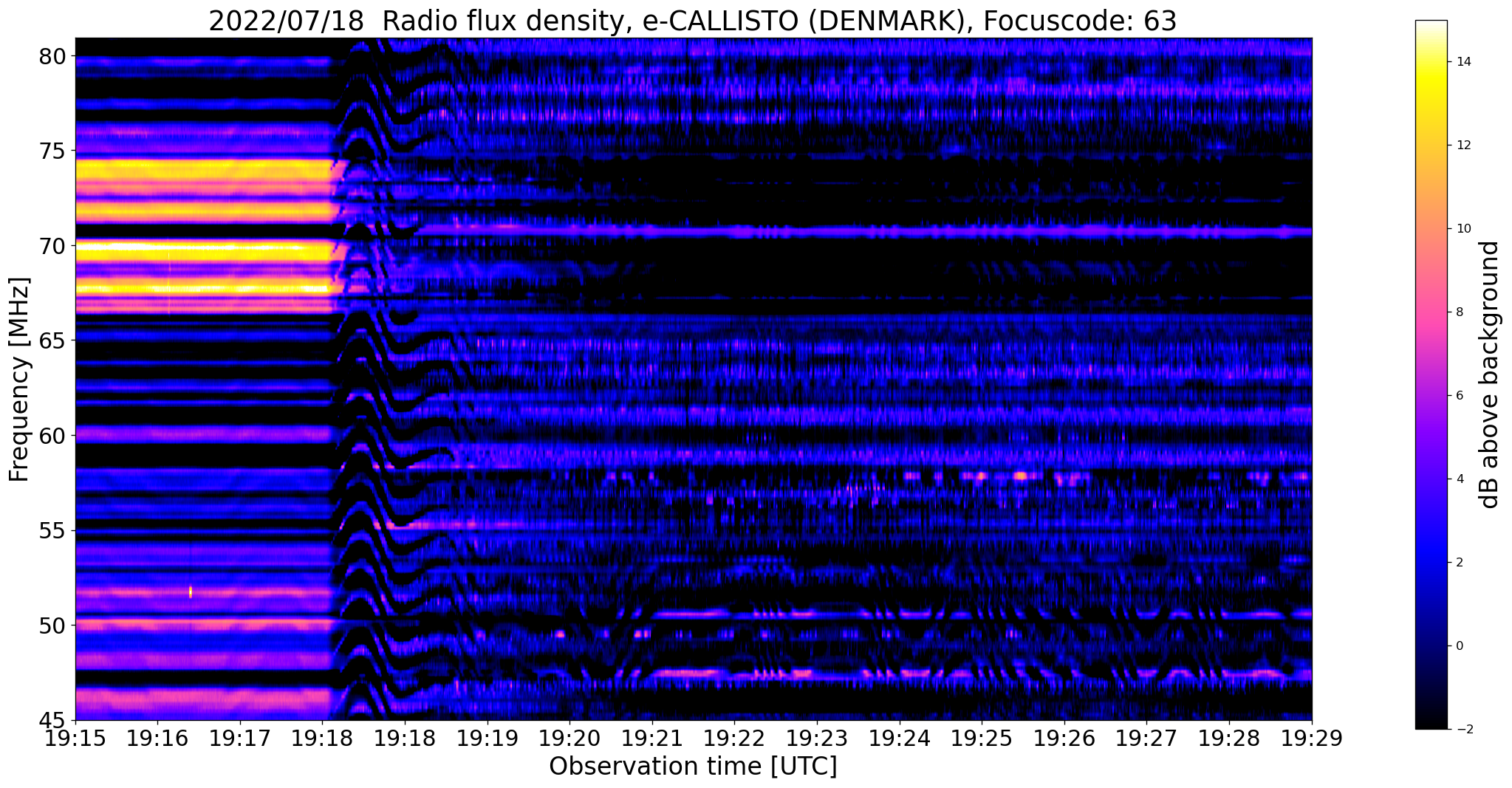
Task: Click the 19:21 time tick label
Action: 651,739
